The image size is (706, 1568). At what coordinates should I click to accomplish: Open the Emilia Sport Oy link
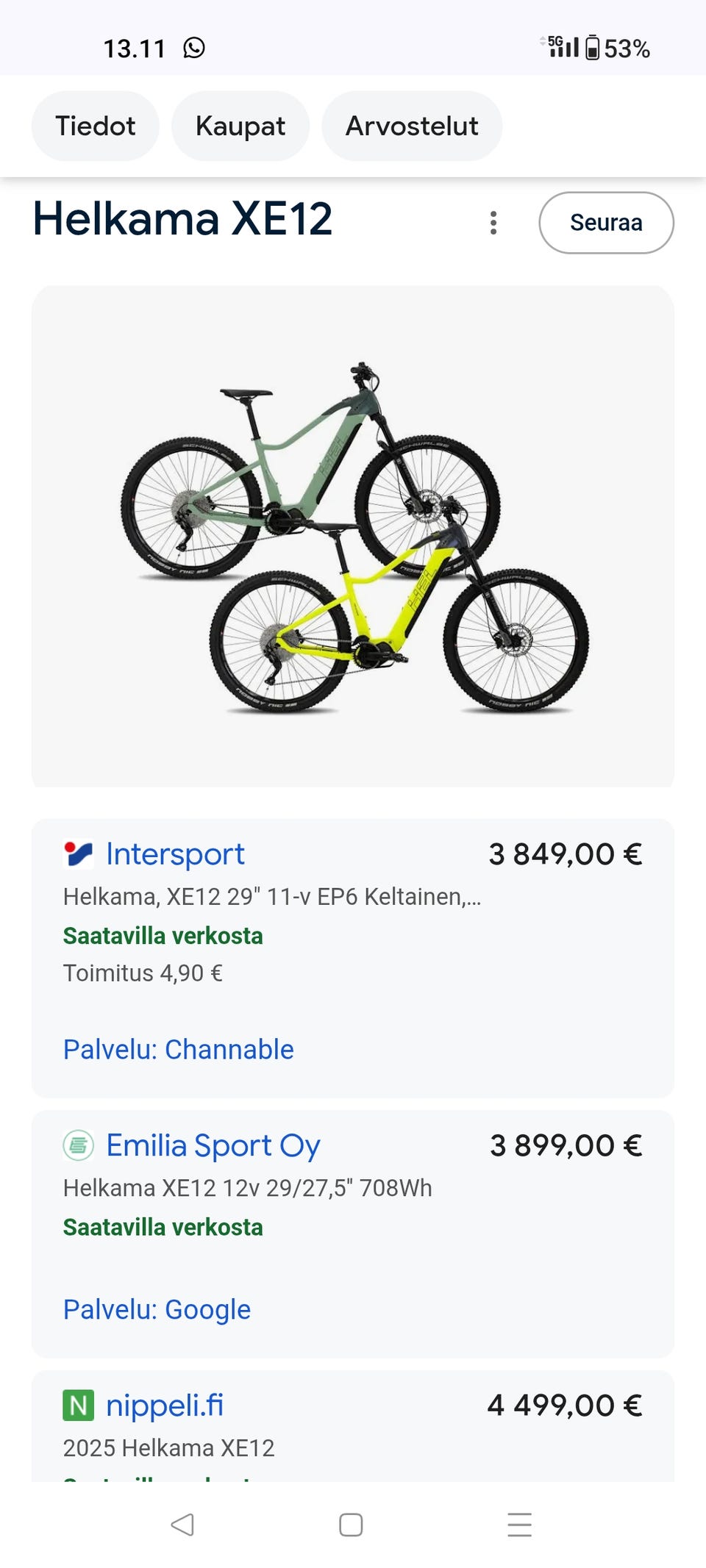(213, 1145)
